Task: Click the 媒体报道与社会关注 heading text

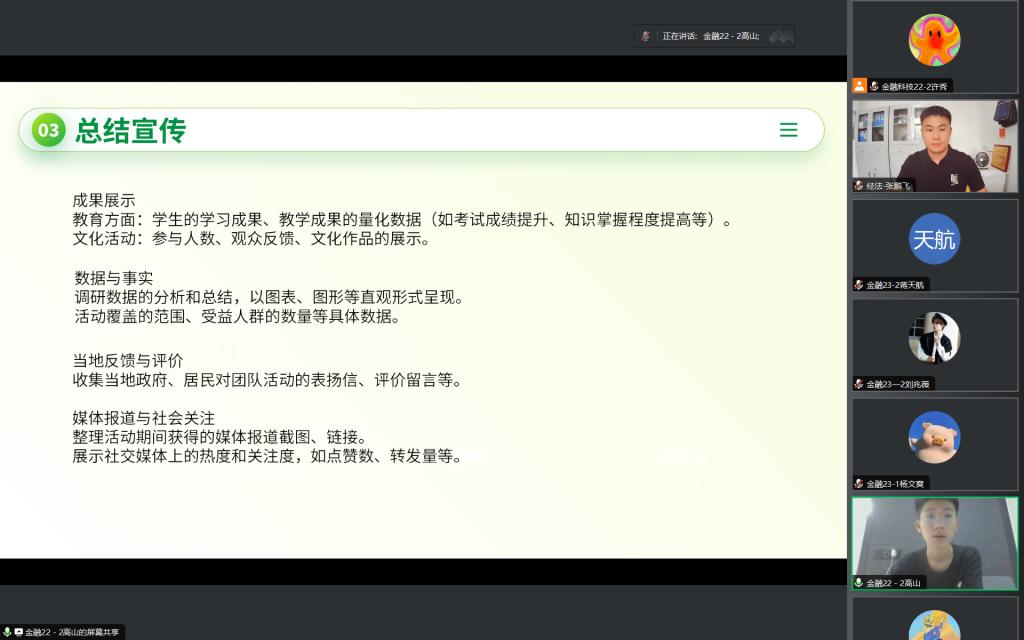Action: [143, 418]
